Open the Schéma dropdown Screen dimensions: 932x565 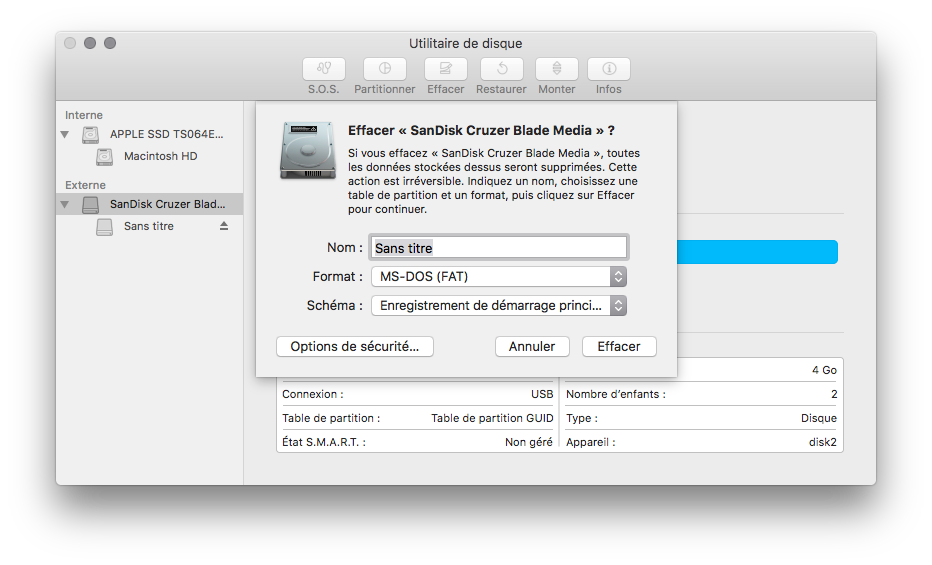(499, 305)
